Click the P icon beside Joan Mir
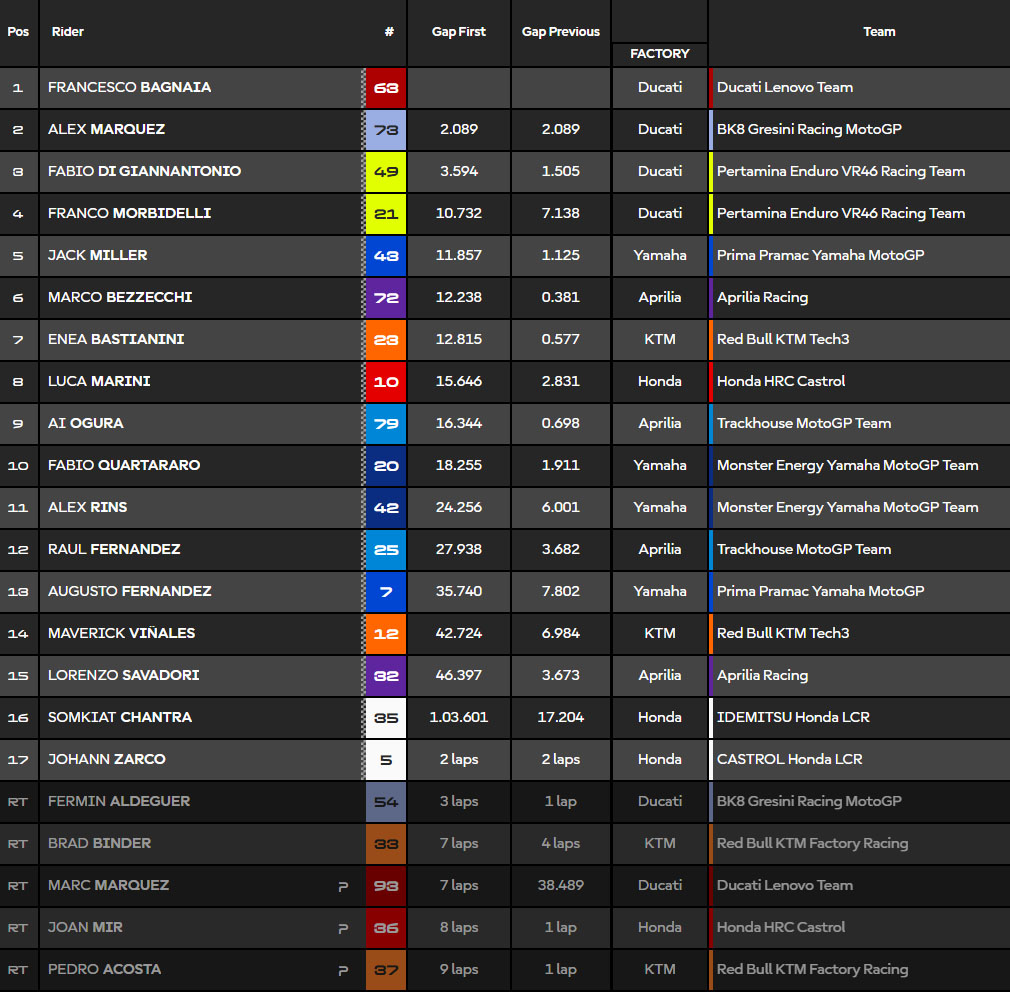1010x992 pixels. coord(343,928)
